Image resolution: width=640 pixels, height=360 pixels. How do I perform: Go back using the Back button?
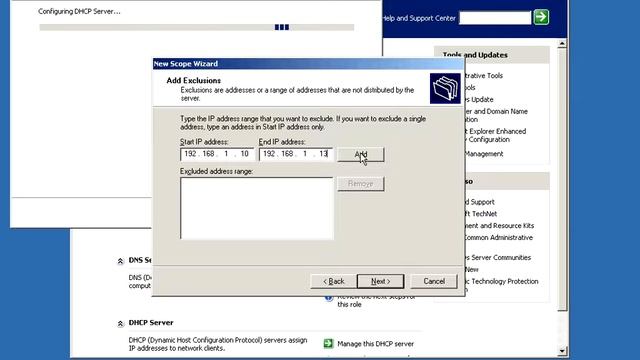(333, 281)
